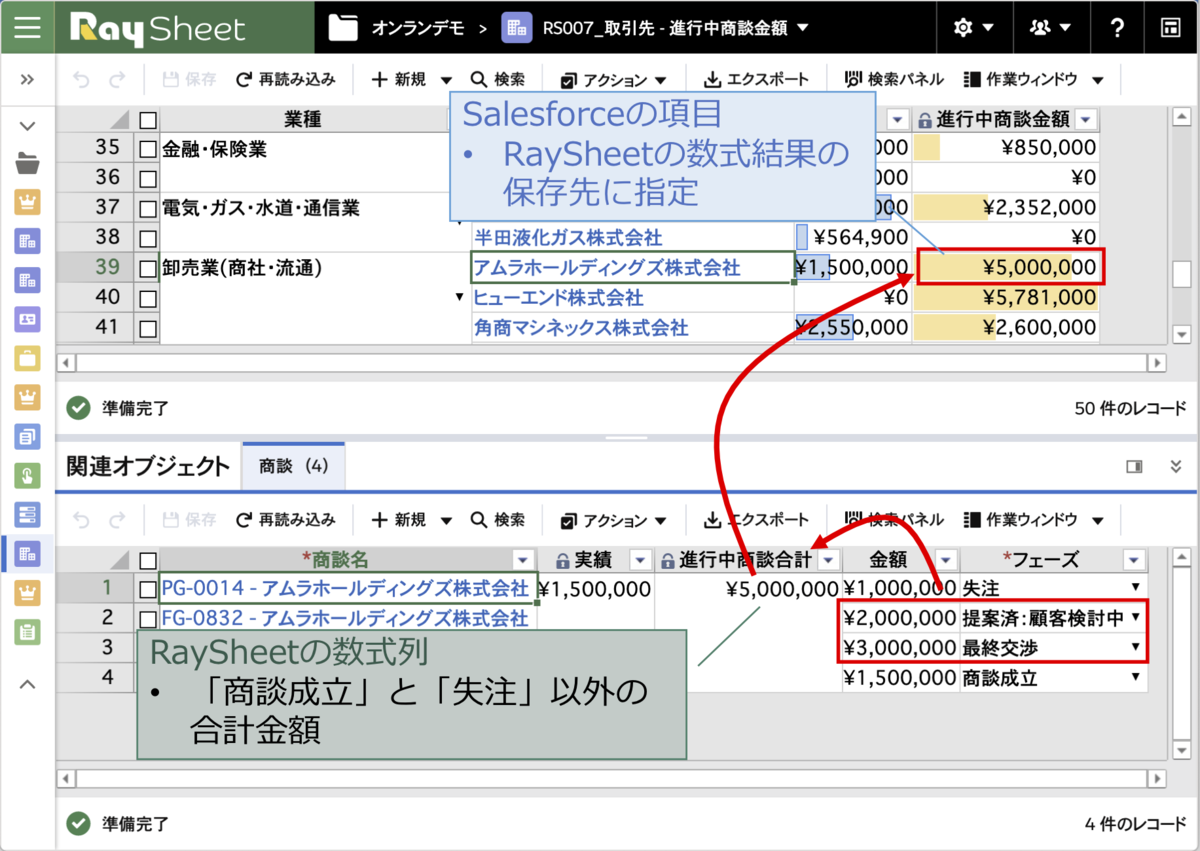Select the green hand pointer sidebar icon
Screen dimensions: 1200x851
(x=27, y=475)
